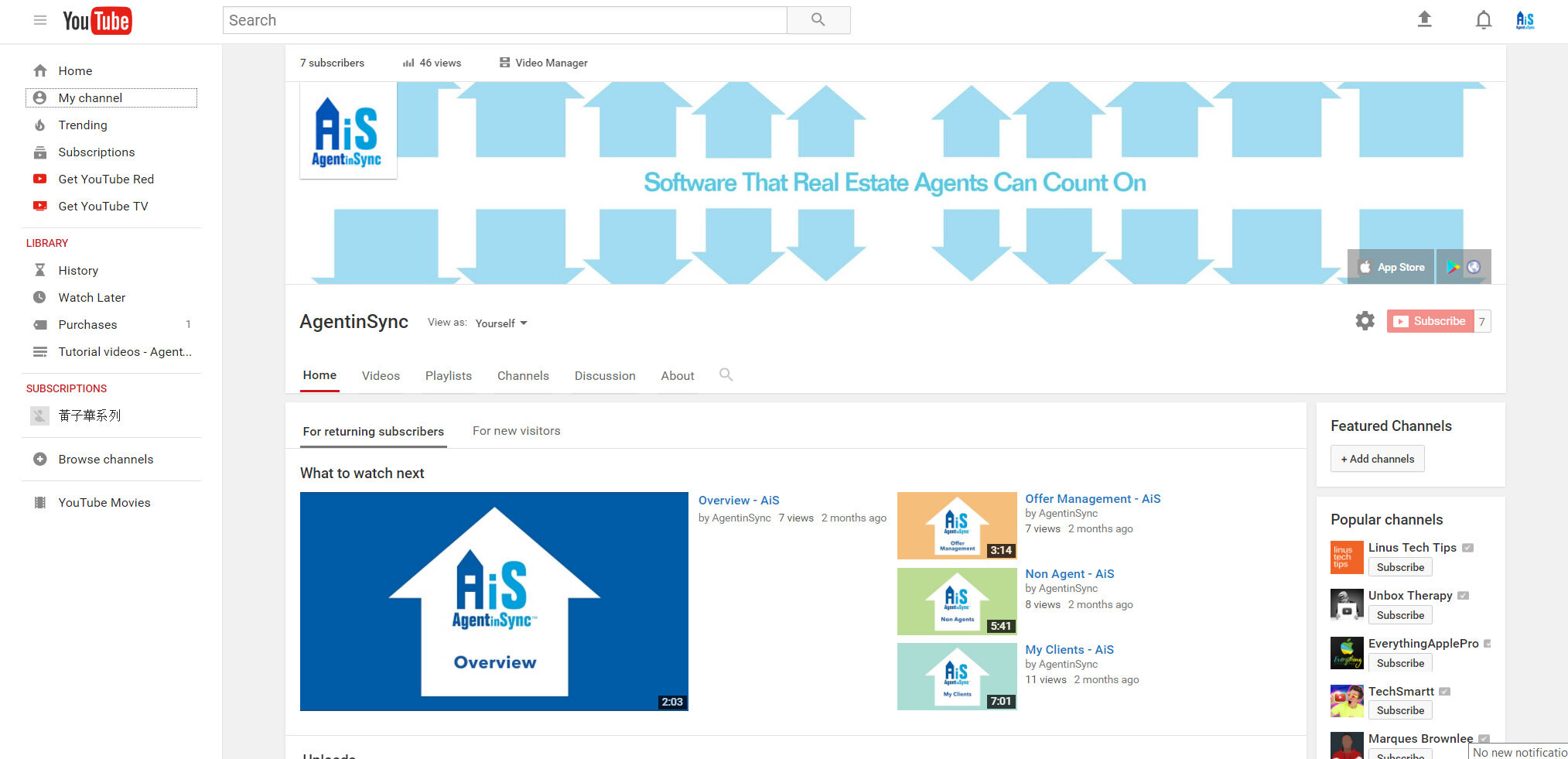Open Offer Management - AiS video title
The width and height of the screenshot is (1568, 759).
[x=1093, y=499]
